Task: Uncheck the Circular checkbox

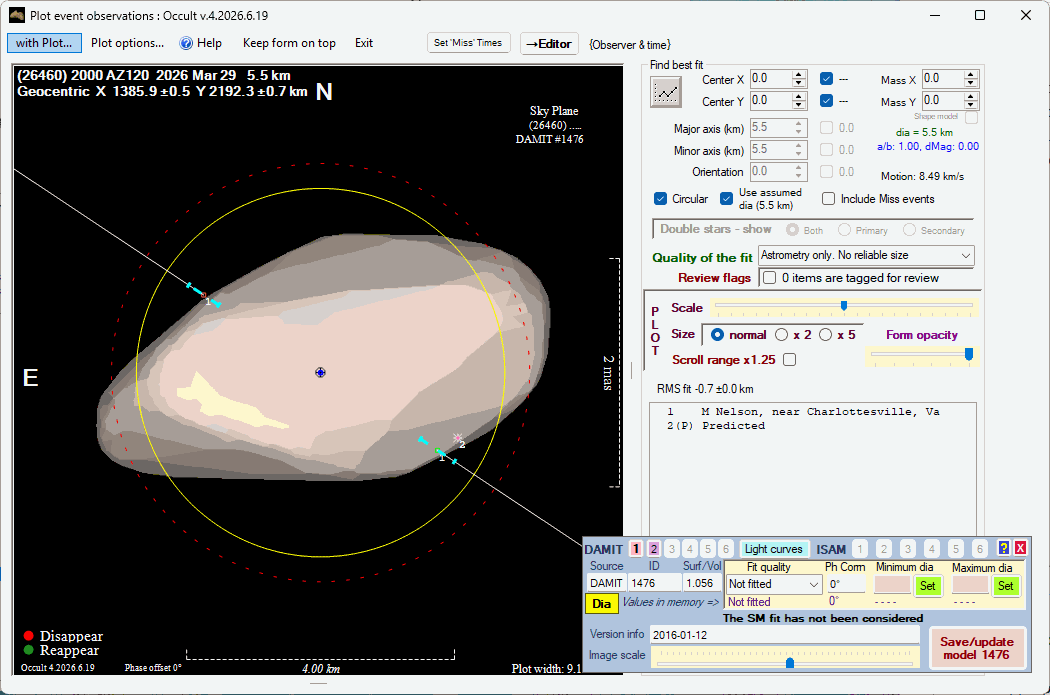Action: click(660, 199)
